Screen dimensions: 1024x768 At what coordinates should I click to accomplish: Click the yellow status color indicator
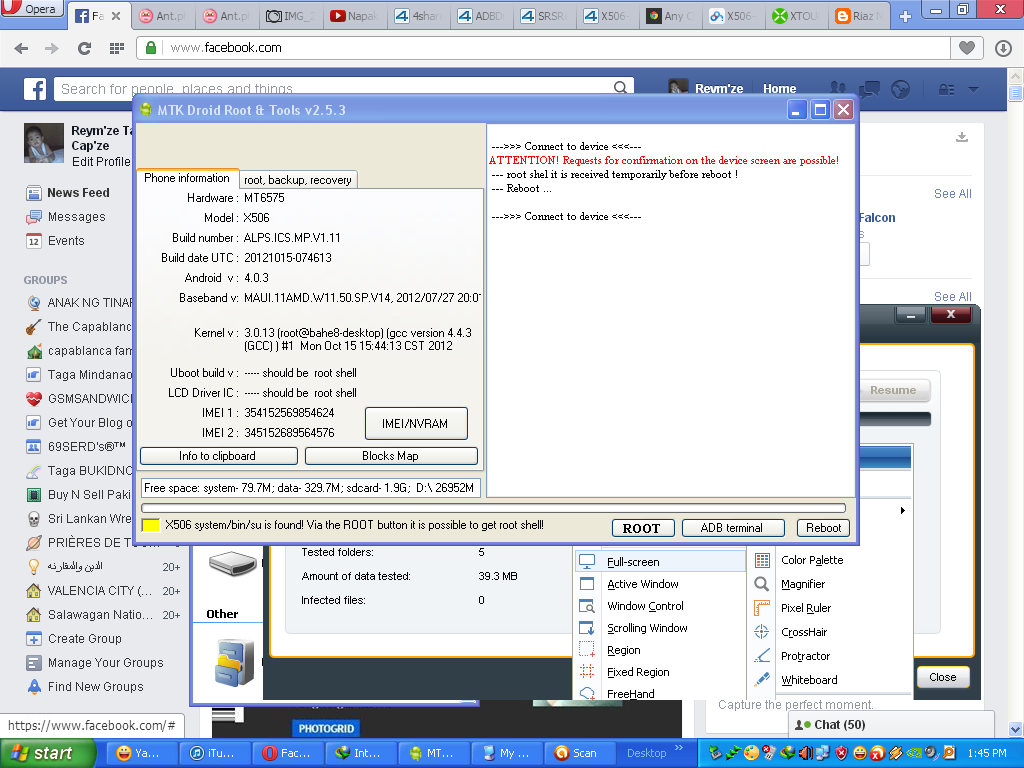[151, 526]
